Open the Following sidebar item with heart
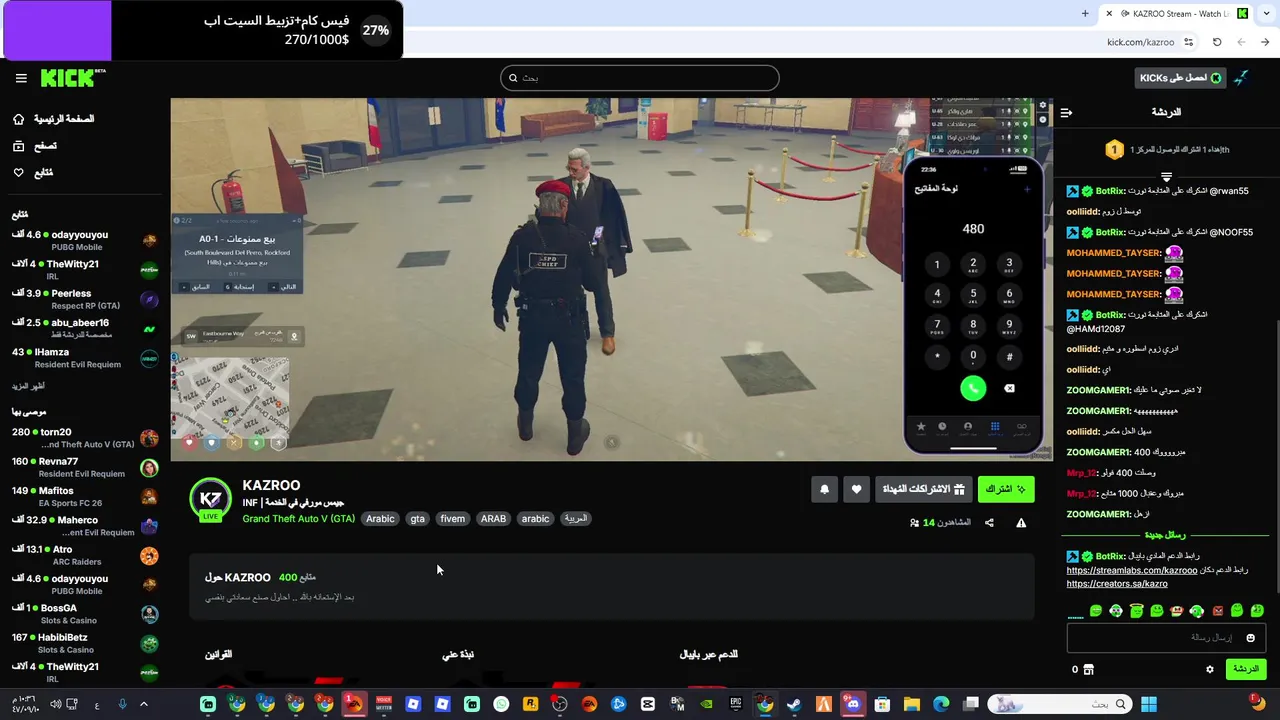 point(33,173)
